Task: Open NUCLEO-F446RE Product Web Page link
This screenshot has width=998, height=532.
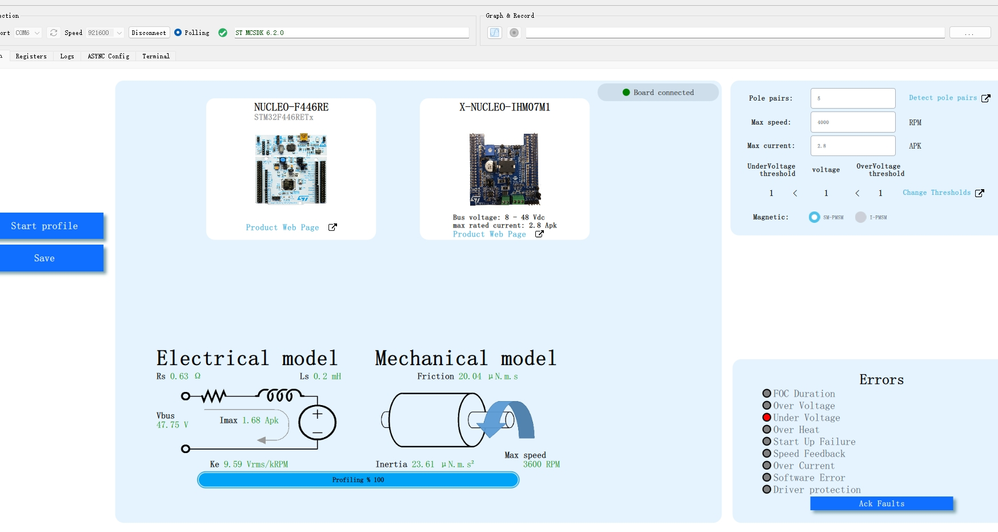Action: point(283,227)
